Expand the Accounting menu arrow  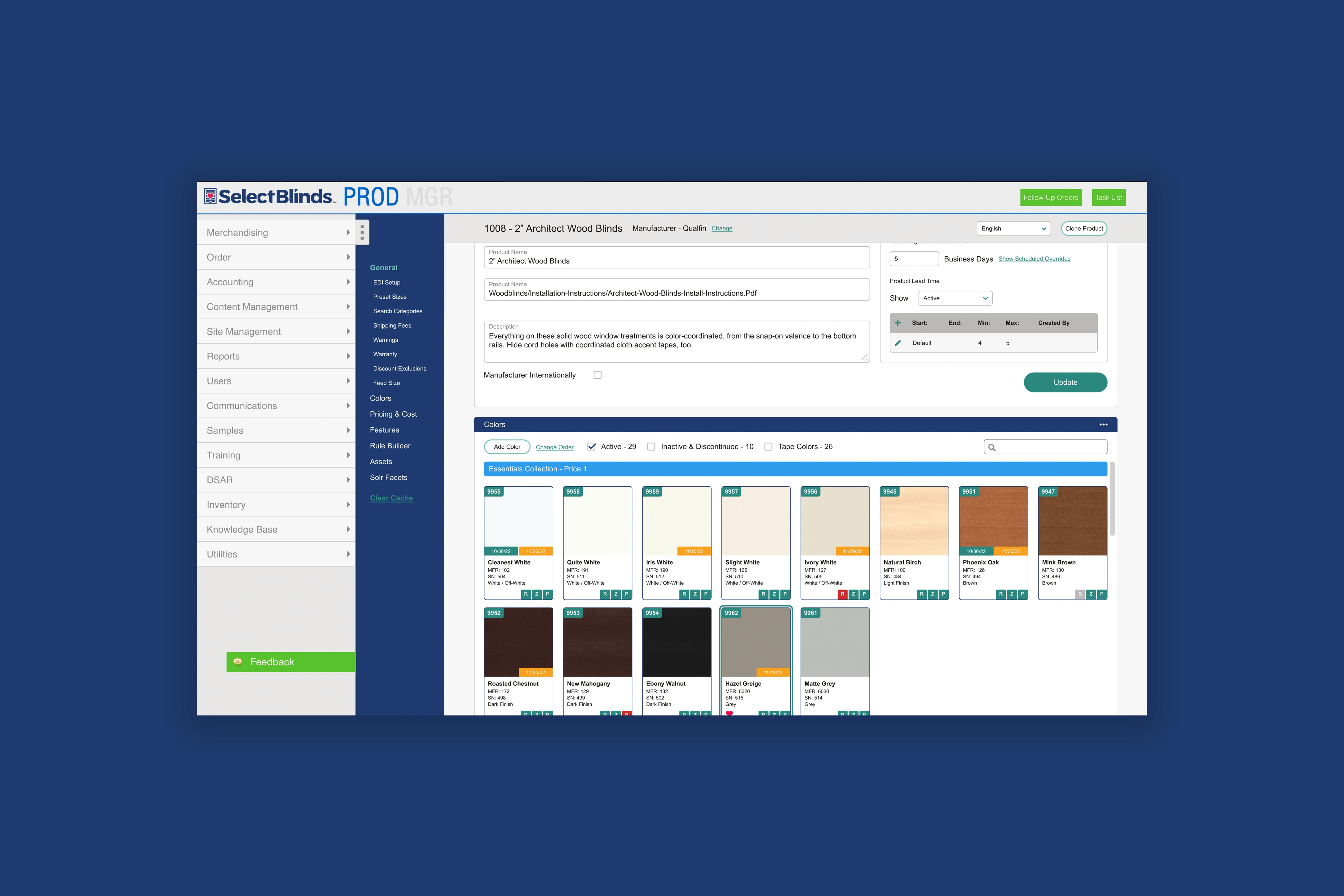pyautogui.click(x=348, y=282)
